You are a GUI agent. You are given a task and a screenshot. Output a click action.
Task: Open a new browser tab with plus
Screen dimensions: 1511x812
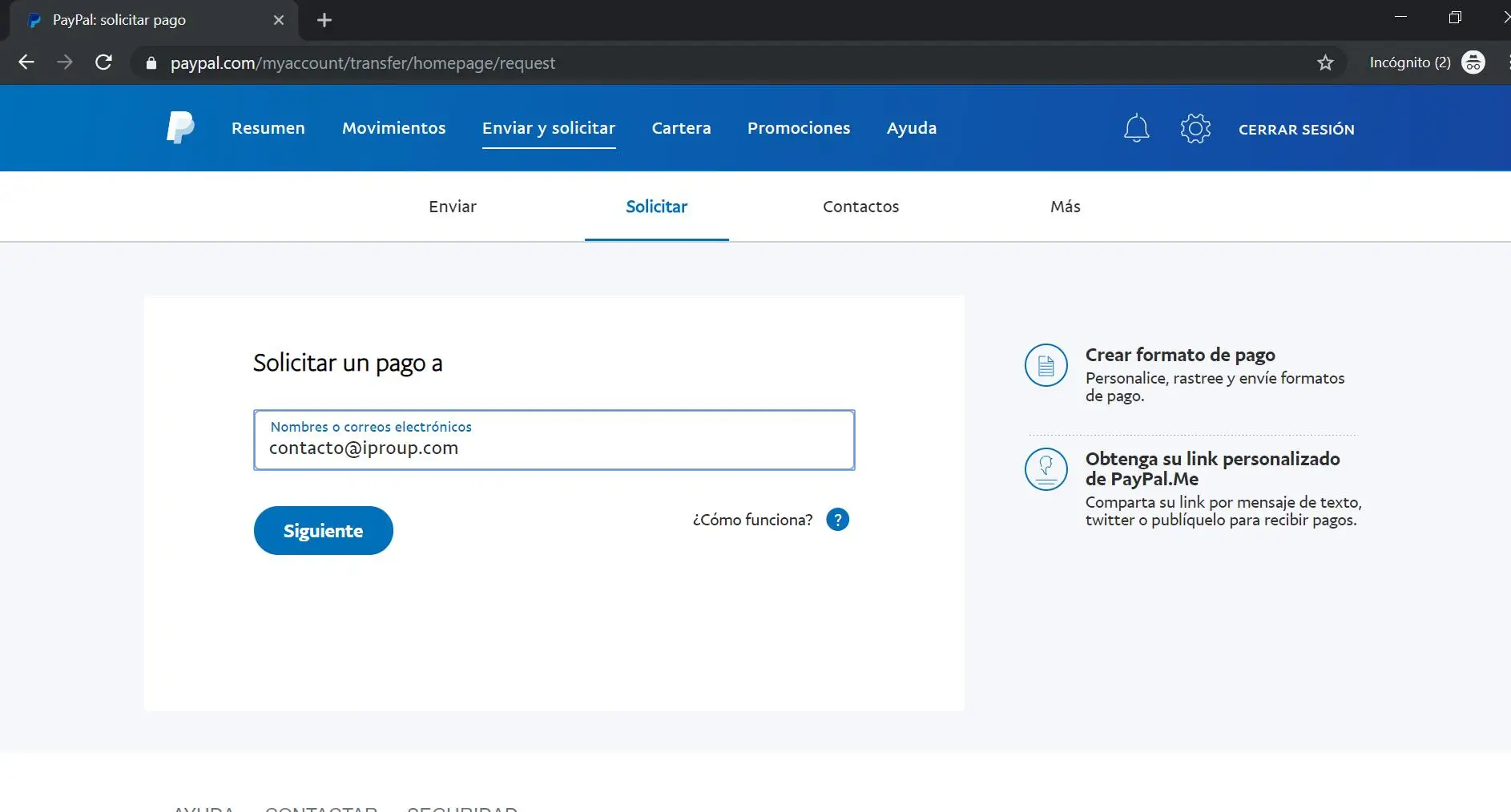click(324, 20)
